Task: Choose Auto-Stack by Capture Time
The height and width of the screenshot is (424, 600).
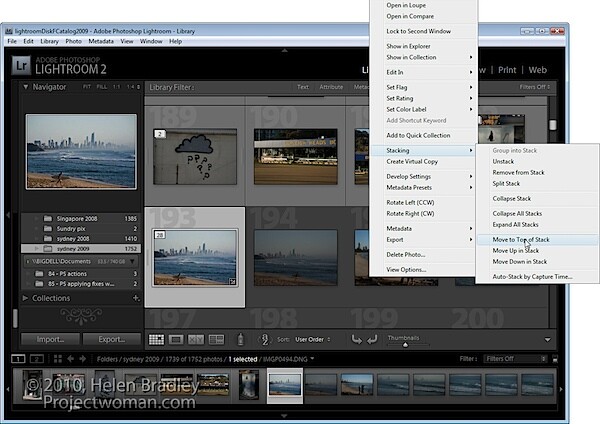Action: [x=536, y=276]
